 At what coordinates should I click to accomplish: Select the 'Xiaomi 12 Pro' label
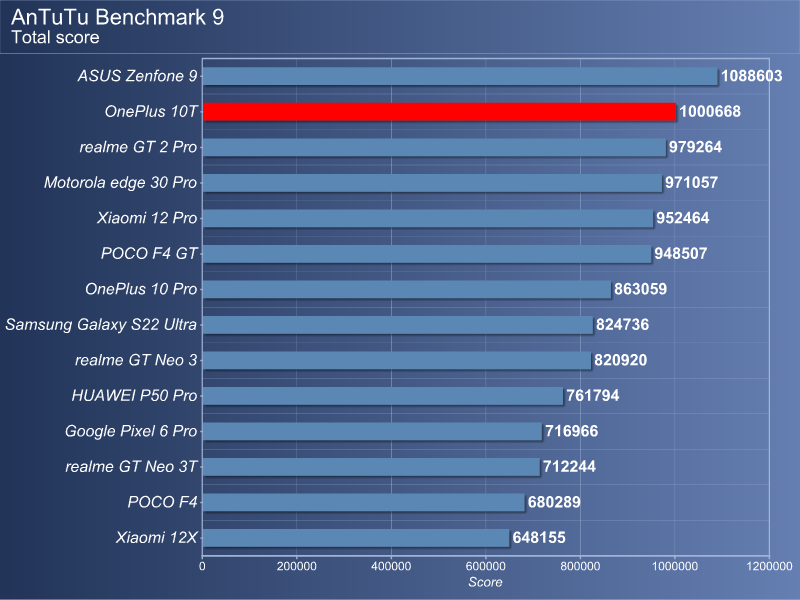point(147,218)
